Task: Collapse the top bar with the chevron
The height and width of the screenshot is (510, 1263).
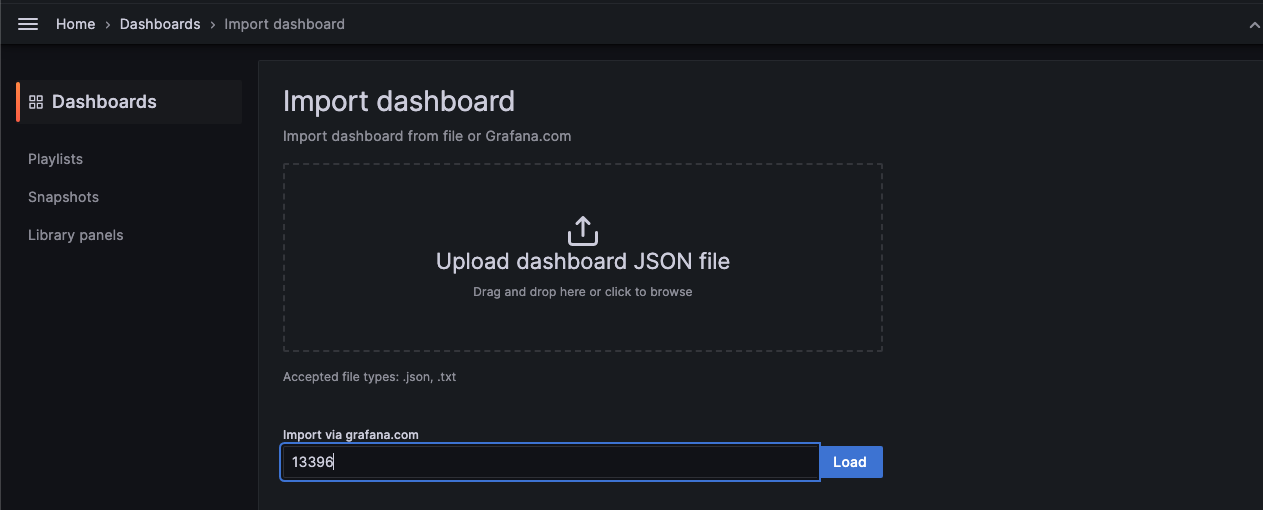Action: point(1254,25)
